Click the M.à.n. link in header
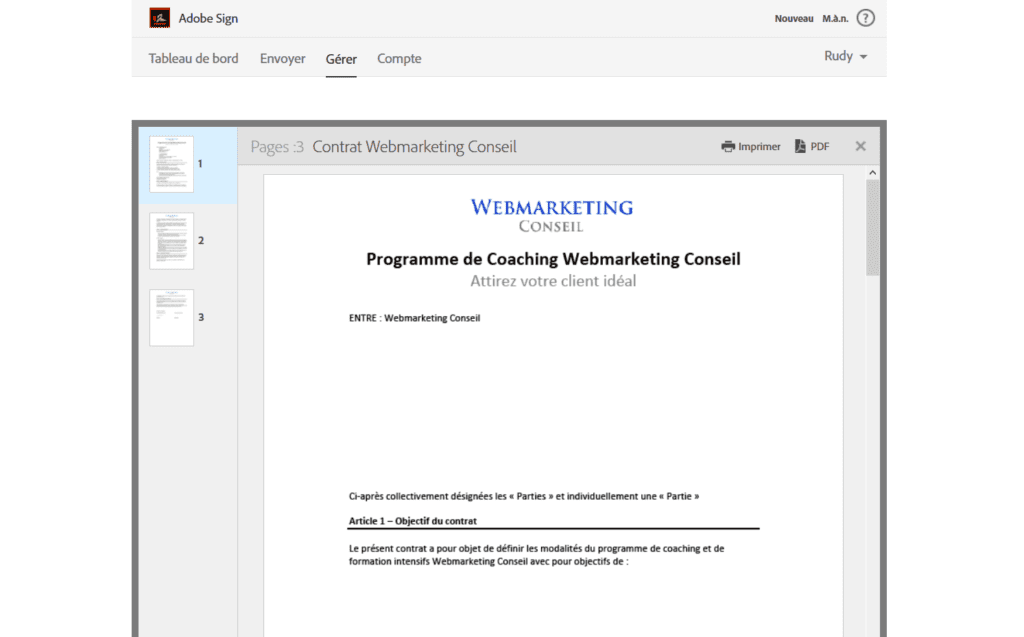The width and height of the screenshot is (1024, 637). click(835, 18)
